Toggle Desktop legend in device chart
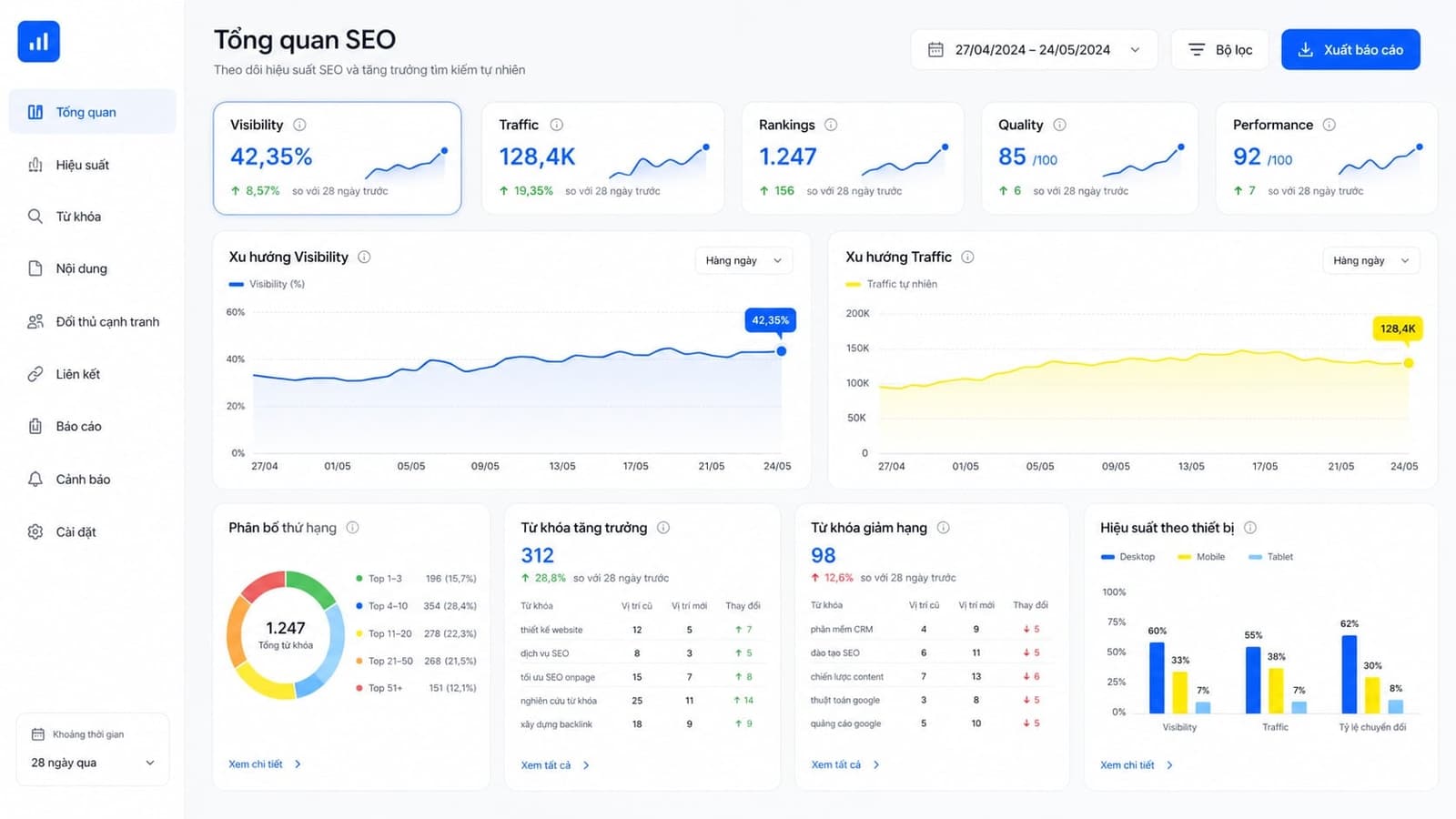 click(1127, 557)
